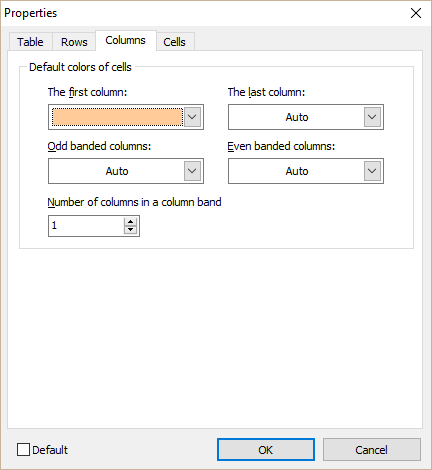Switch to the Table tab
Screen dimensions: 432x470
[30, 42]
